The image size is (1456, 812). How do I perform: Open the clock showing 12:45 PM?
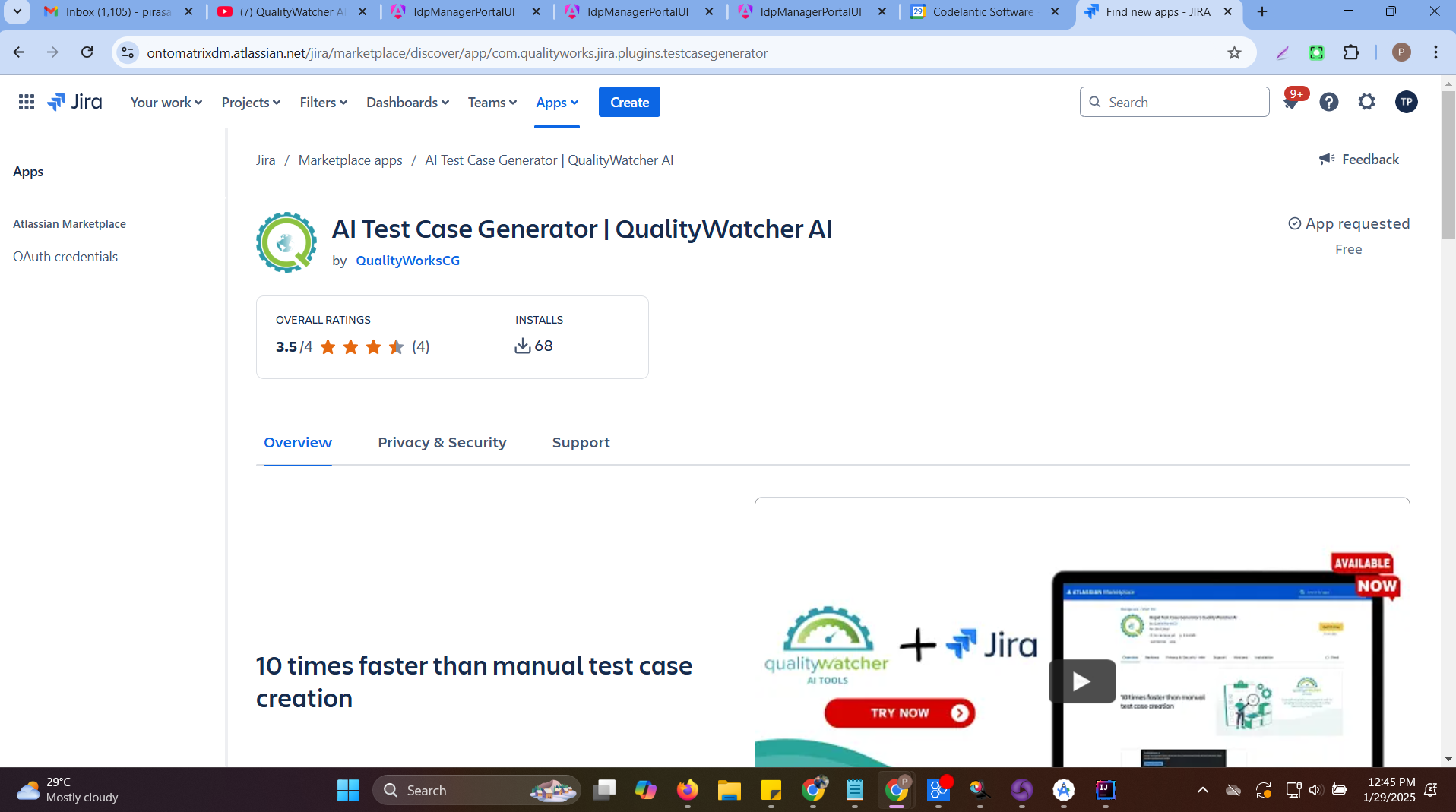coord(1389,790)
